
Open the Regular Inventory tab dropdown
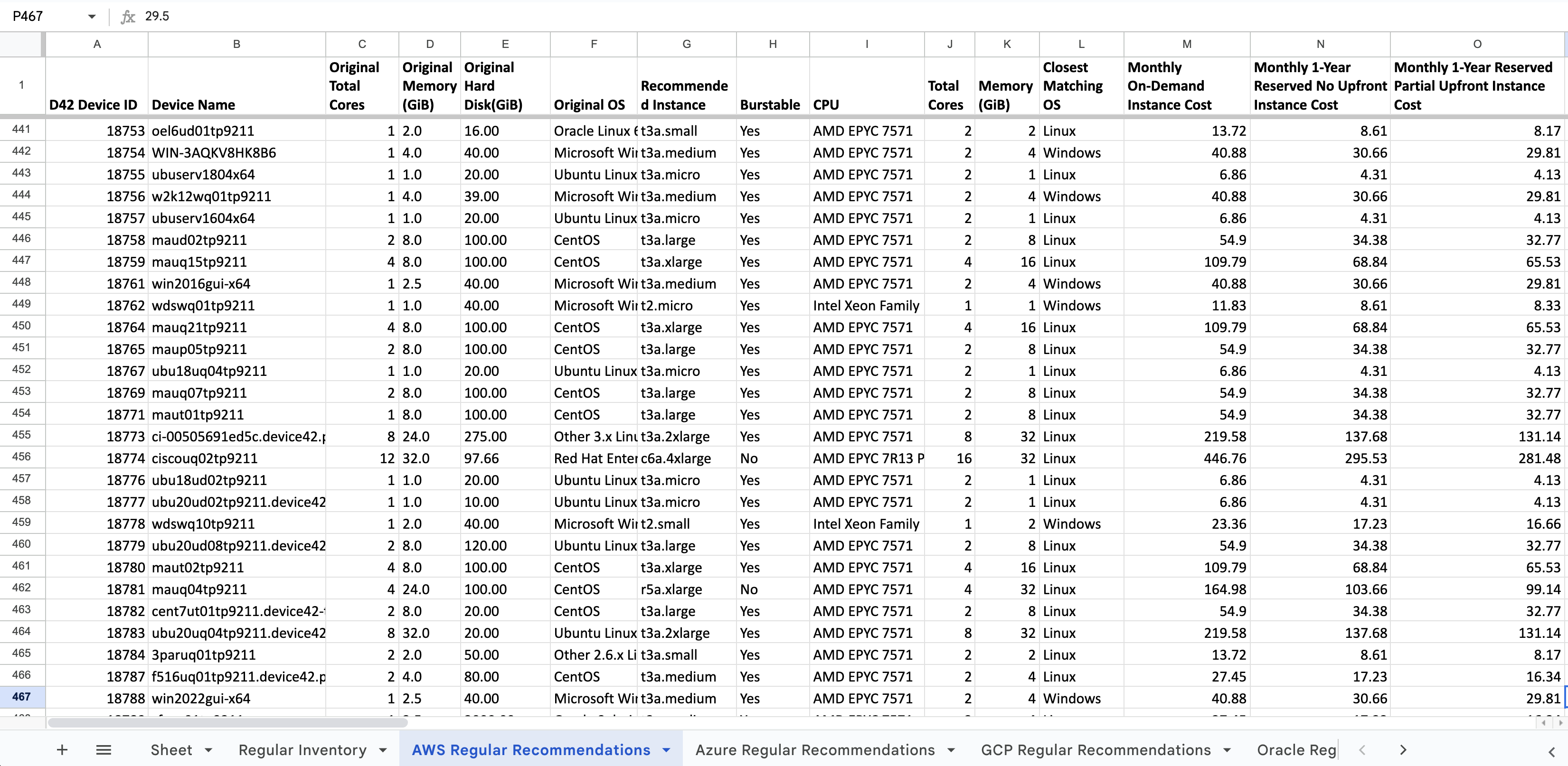click(383, 749)
